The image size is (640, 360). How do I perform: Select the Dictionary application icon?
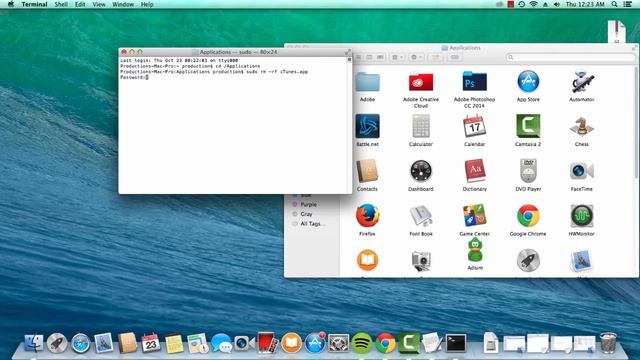[x=475, y=170]
